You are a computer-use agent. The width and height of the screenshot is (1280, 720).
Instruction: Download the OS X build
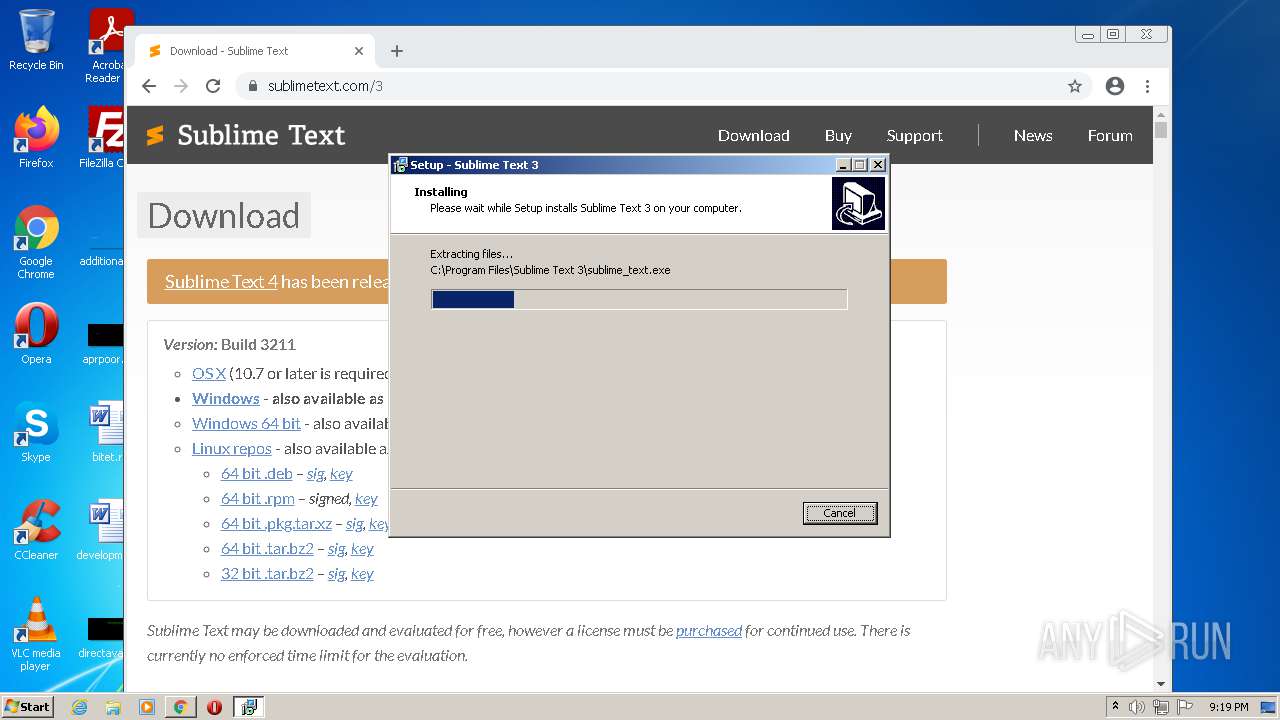pos(209,374)
